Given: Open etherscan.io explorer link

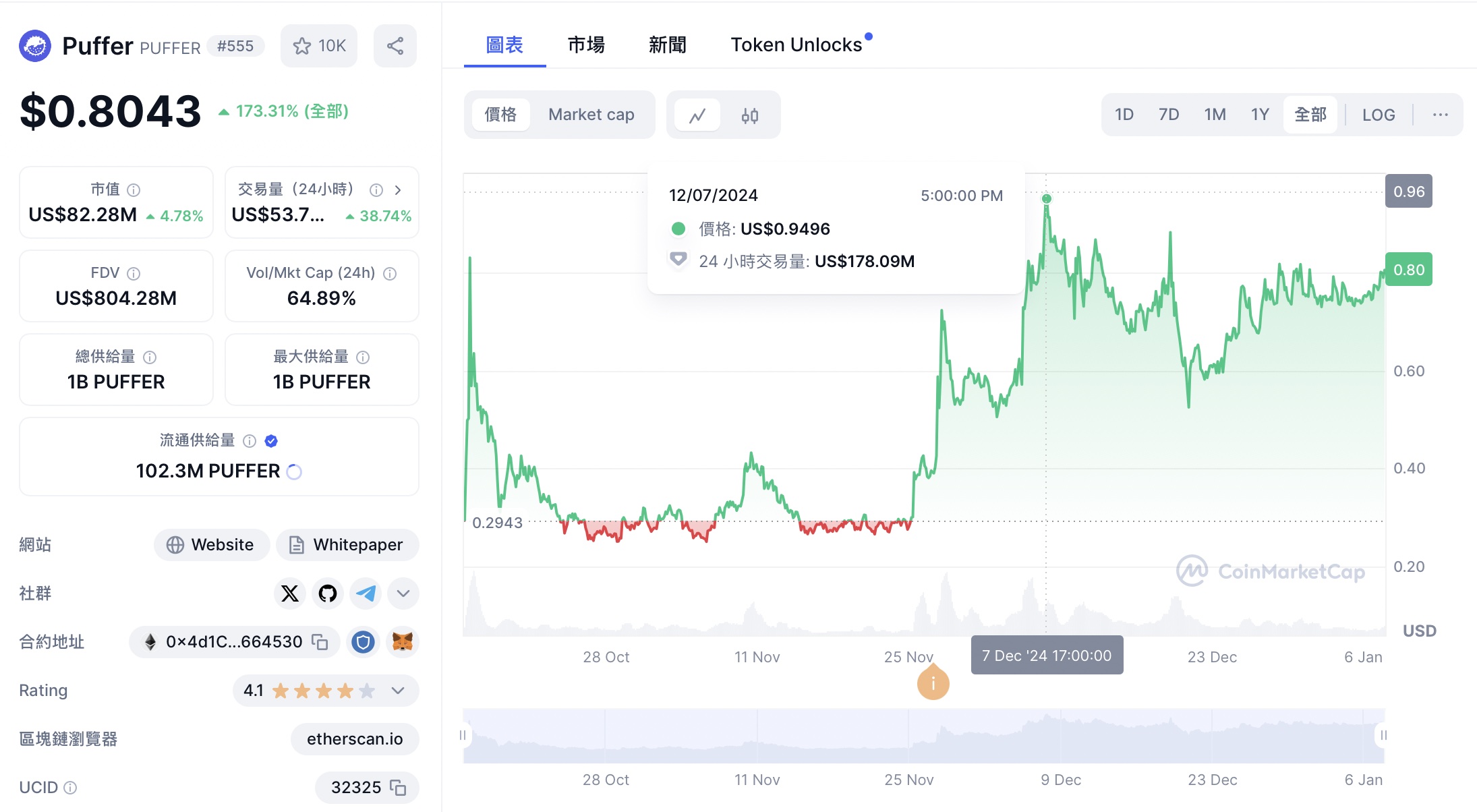Looking at the screenshot, I should (355, 739).
